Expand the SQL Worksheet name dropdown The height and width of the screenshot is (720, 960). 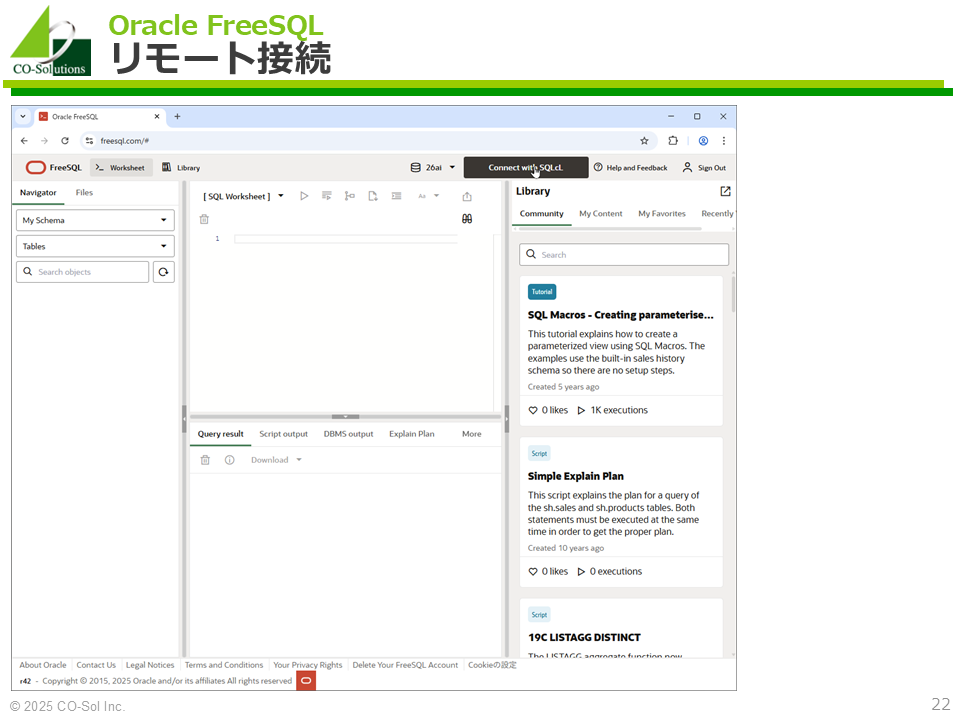281,196
